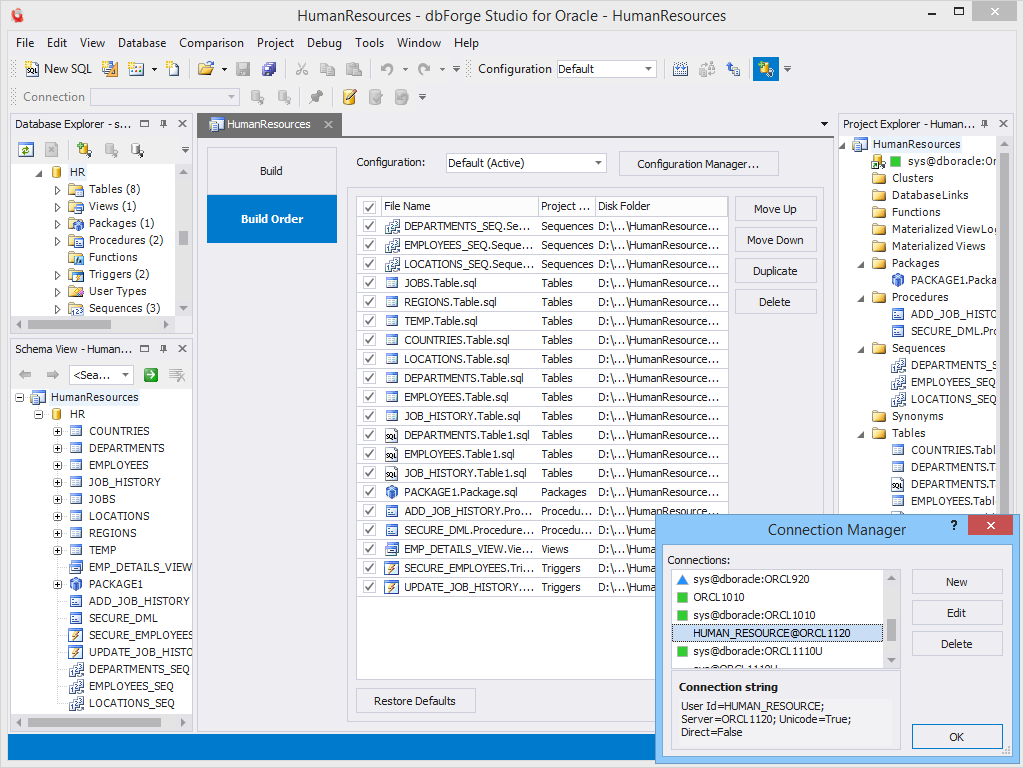Click the new document icon beside New SQL group
This screenshot has height=768, width=1024.
point(172,69)
